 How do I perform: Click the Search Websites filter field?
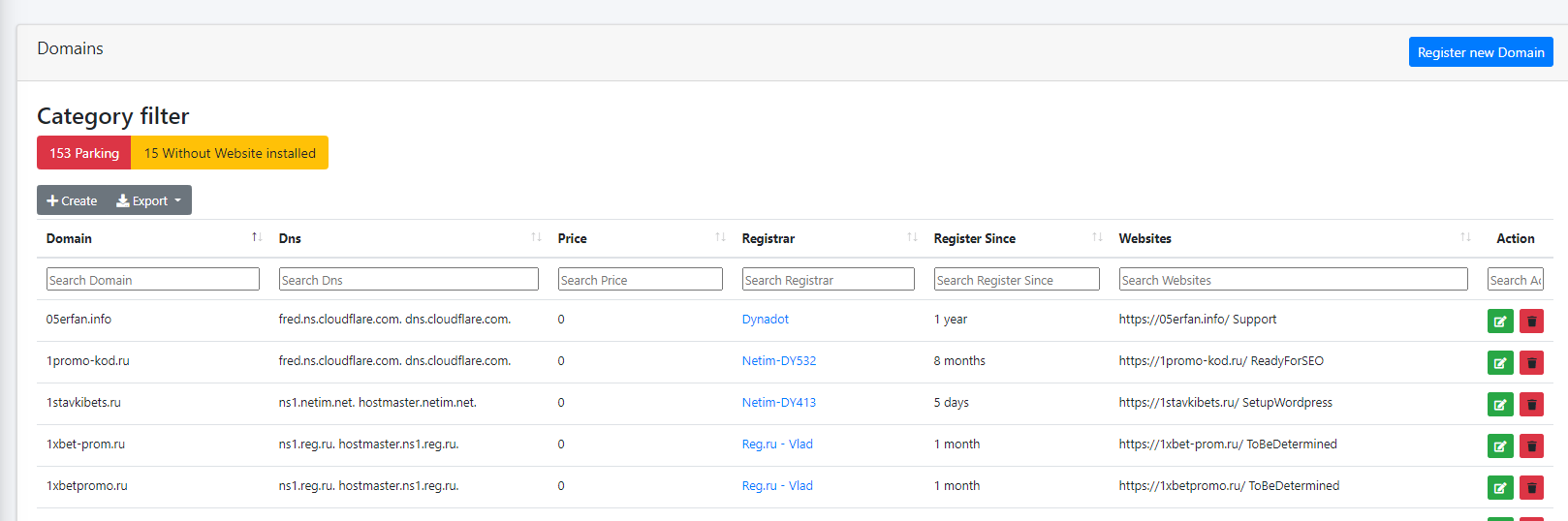tap(1293, 280)
